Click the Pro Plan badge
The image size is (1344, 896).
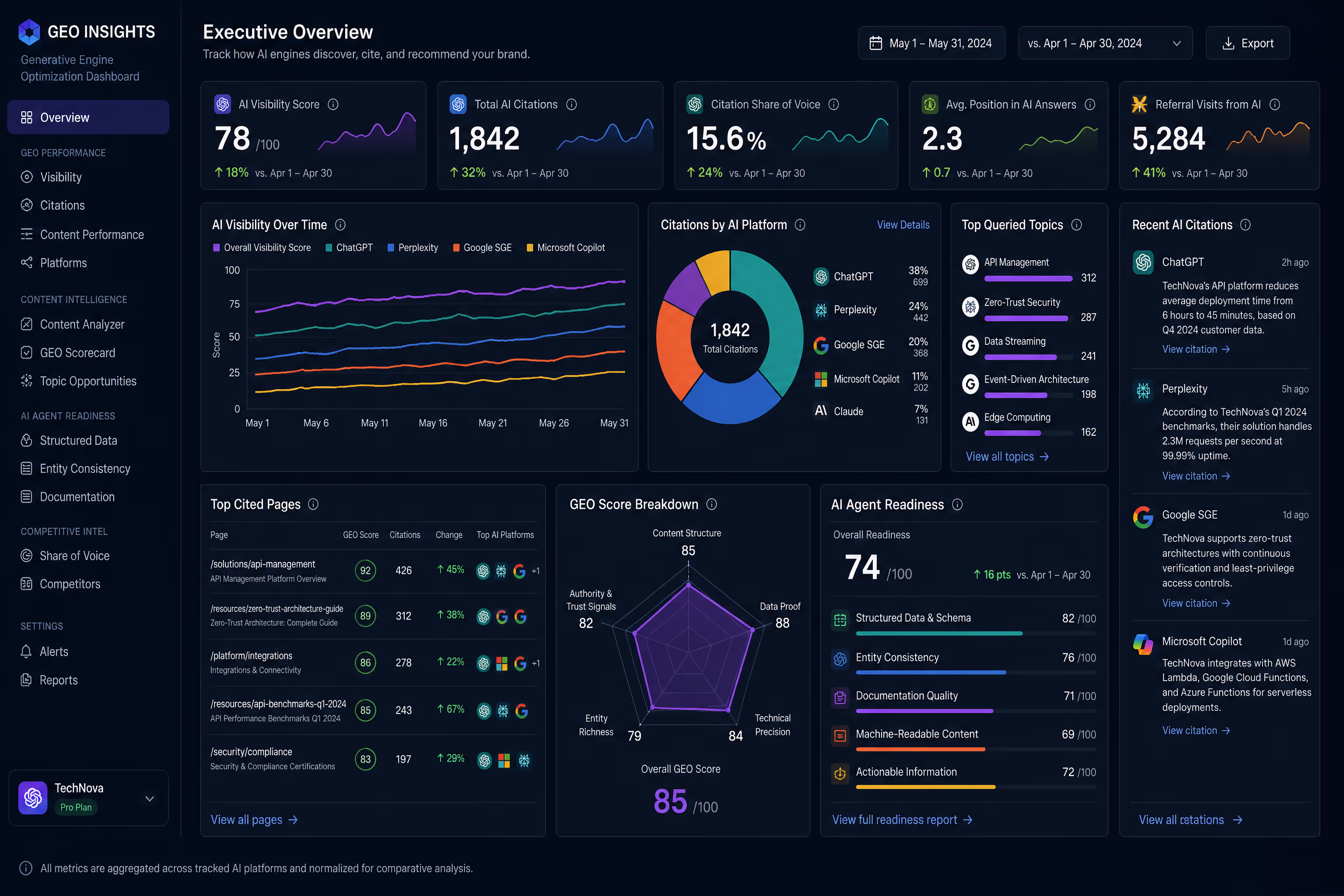[x=76, y=807]
